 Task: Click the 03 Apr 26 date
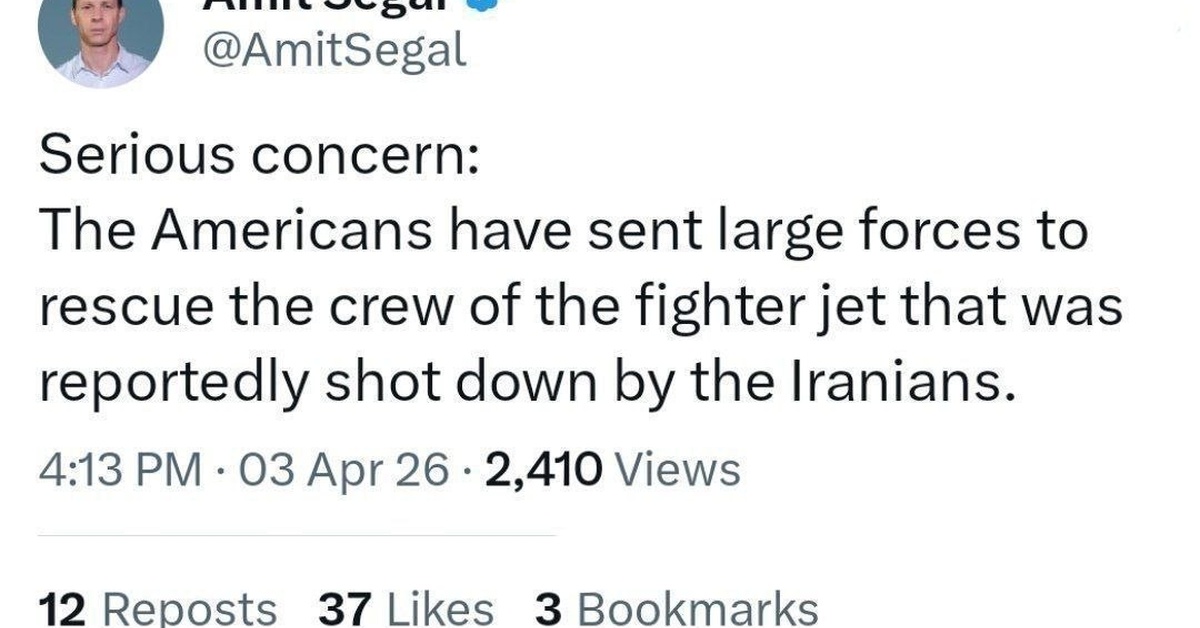pyautogui.click(x=338, y=469)
